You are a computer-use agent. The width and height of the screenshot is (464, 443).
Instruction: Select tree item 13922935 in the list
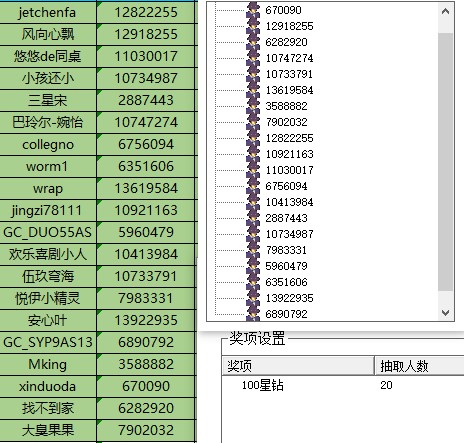click(x=289, y=298)
